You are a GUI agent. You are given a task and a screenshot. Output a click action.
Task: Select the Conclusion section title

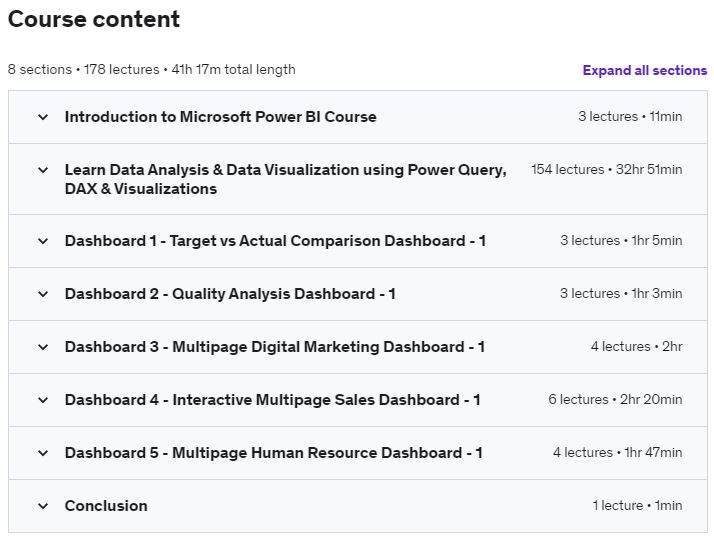coord(106,506)
